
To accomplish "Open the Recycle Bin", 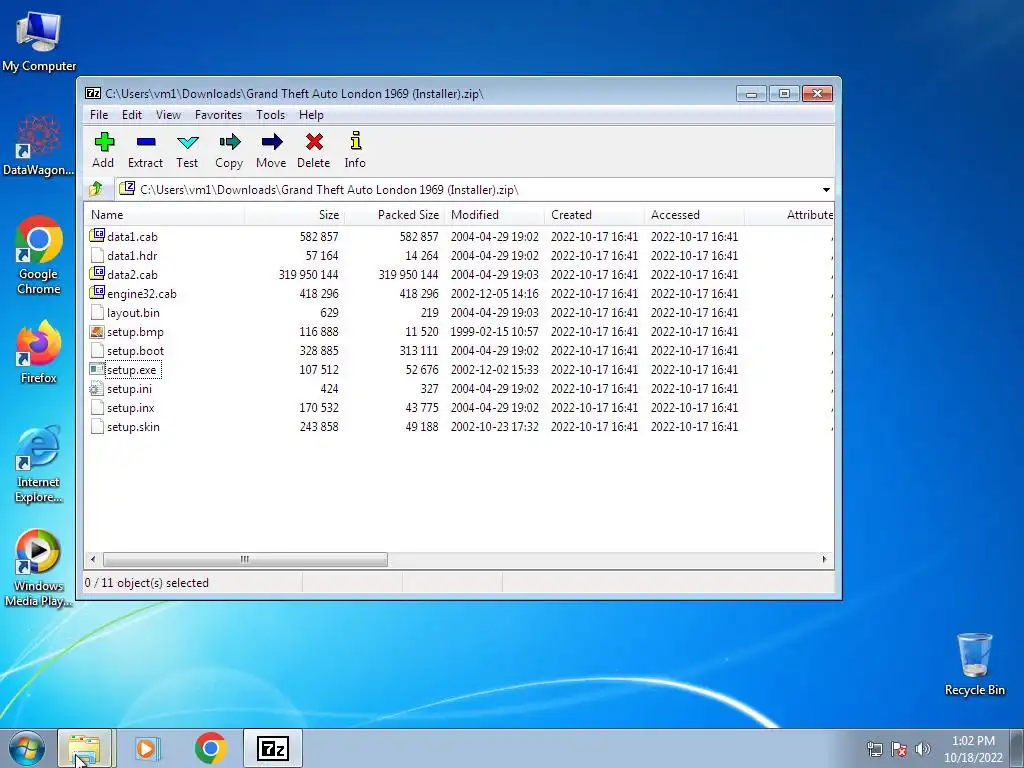I will [974, 664].
